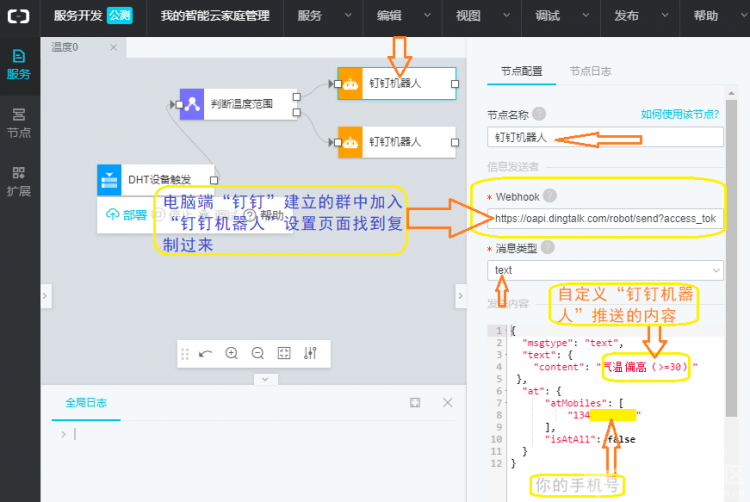Viewport: 750px width, 502px height.
Task: Open the 服务 top menu
Action: pos(323,16)
